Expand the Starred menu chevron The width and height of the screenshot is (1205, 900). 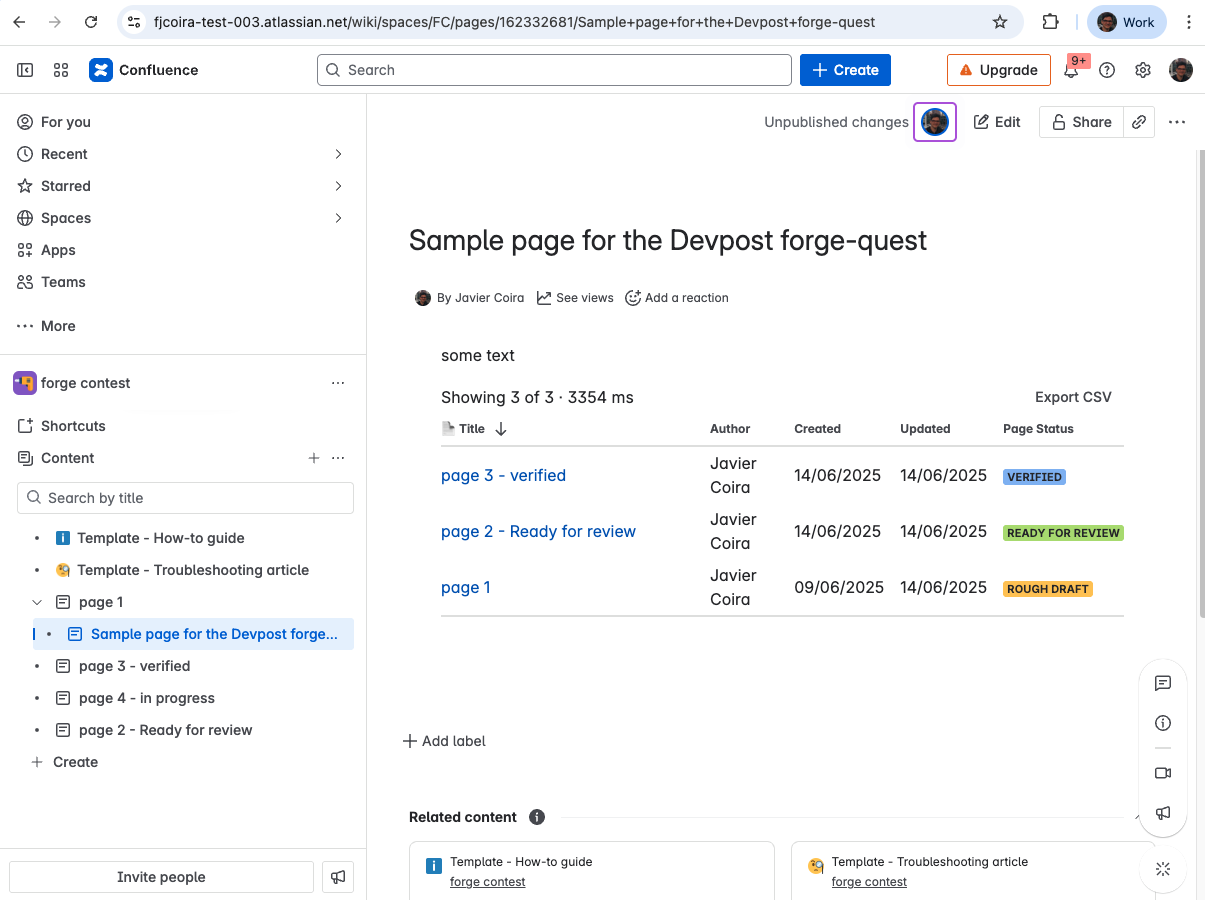(338, 186)
